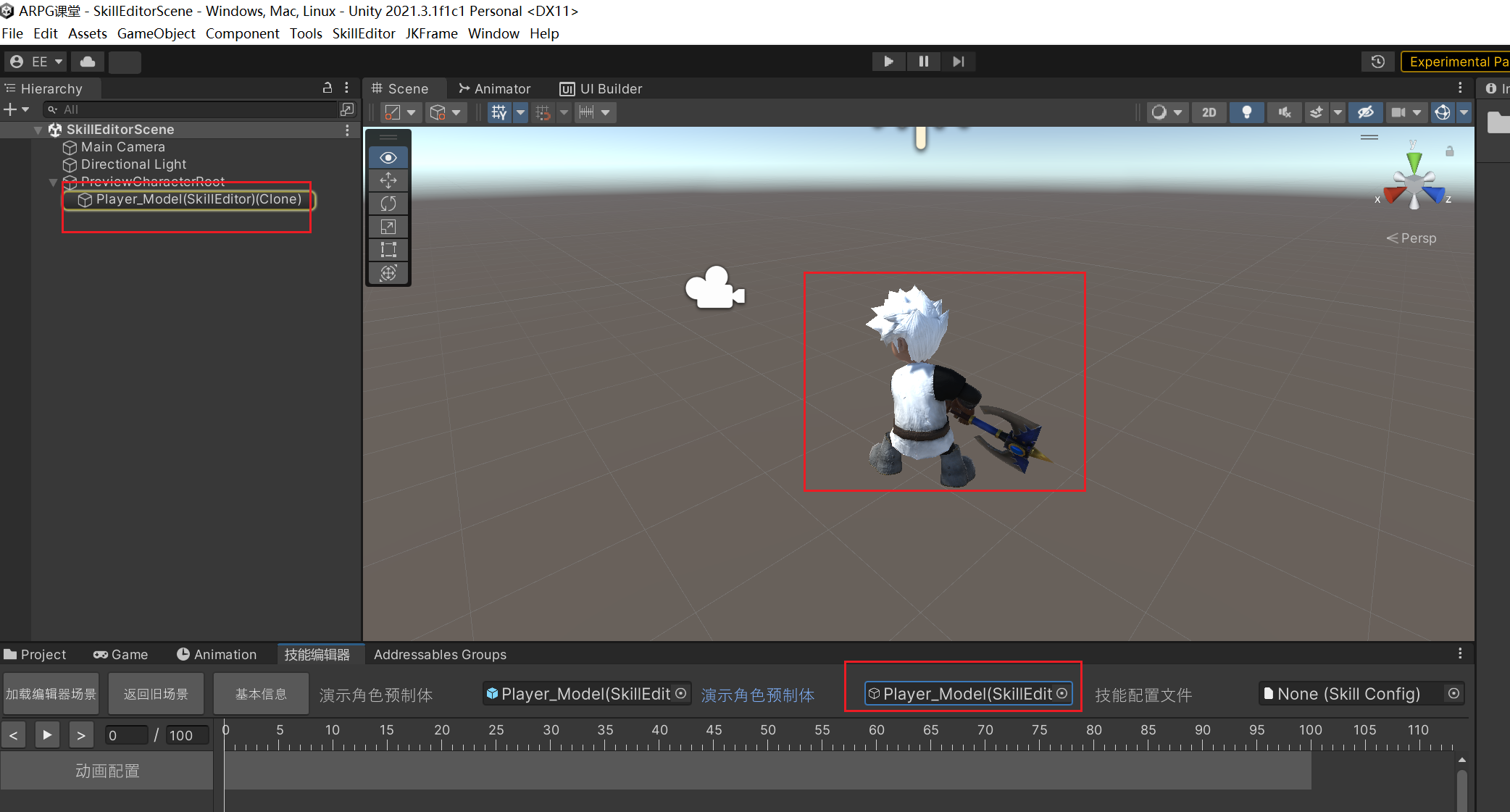The height and width of the screenshot is (812, 1510).
Task: Select the Move tool in scene overlay
Action: pyautogui.click(x=388, y=180)
